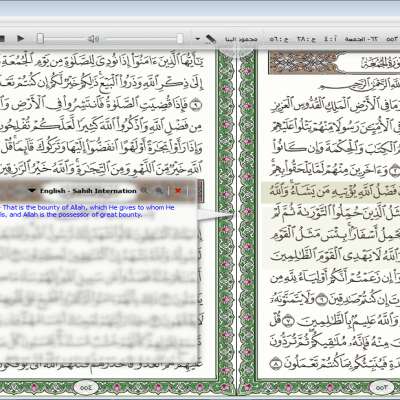This screenshot has height=400, width=400.
Task: Click verse marker ٩ on left page
Action: (195, 105)
